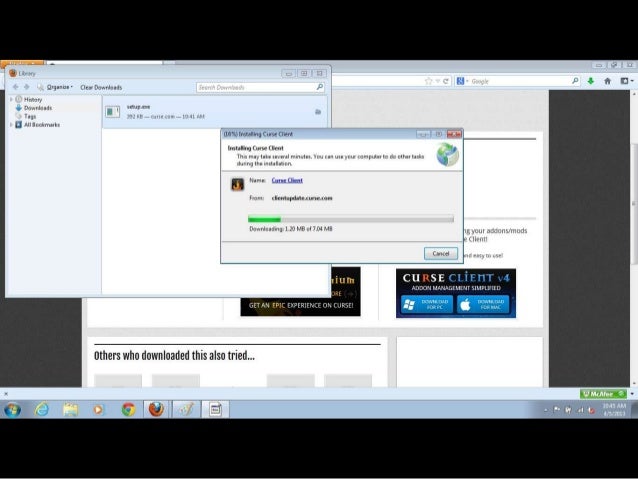Clear Downloads in the Library window
Image resolution: width=638 pixels, height=479 pixels.
pos(101,87)
